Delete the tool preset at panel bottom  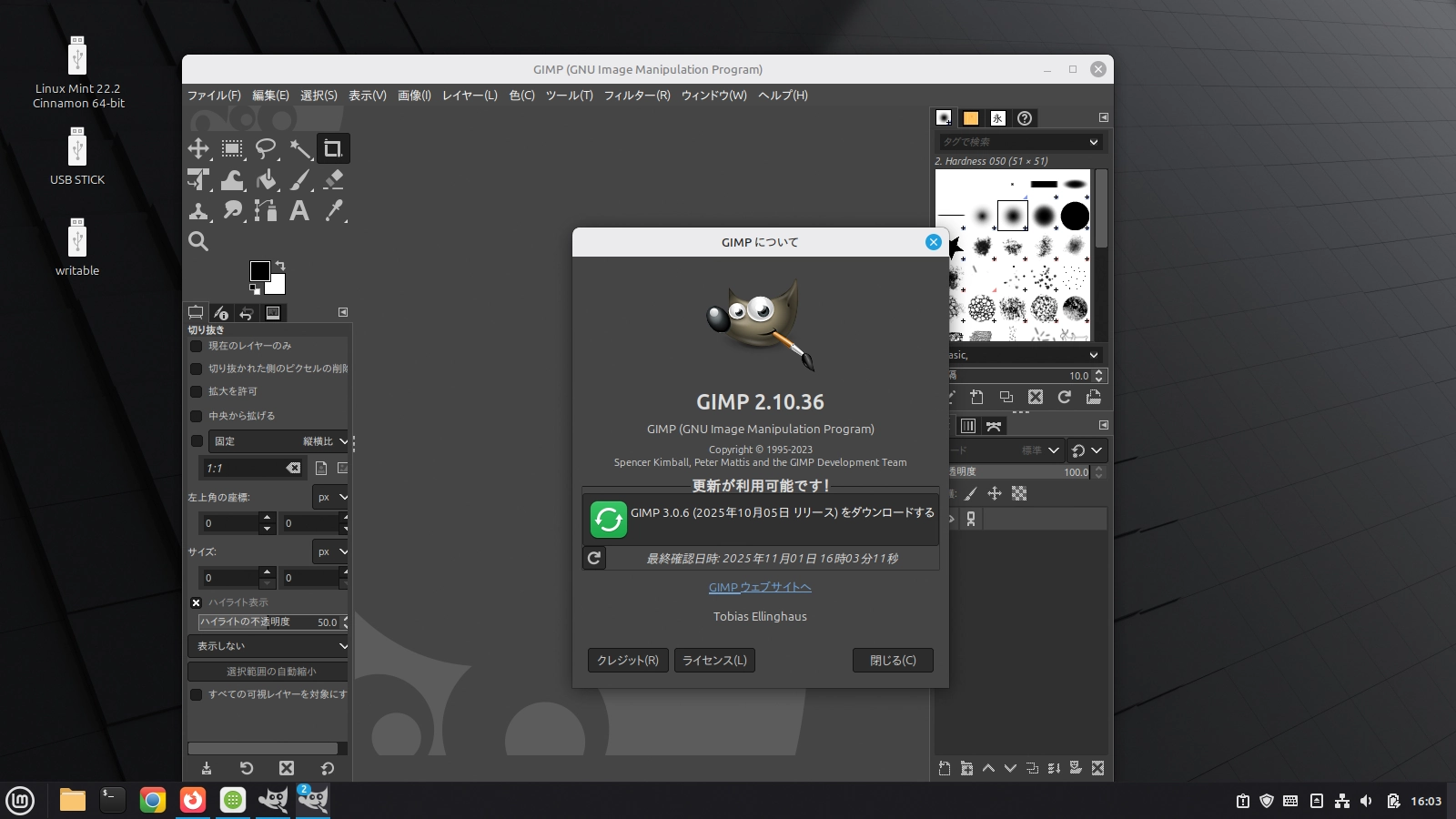point(287,768)
